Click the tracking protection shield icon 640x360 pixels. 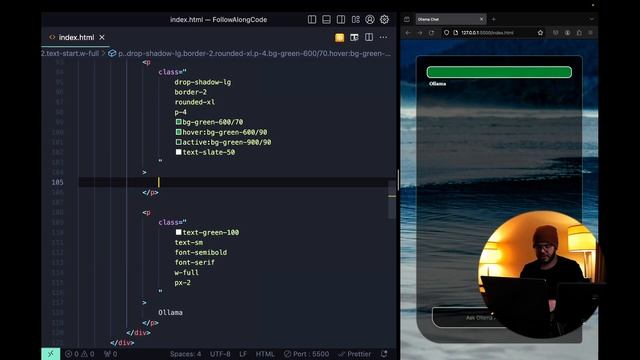[447, 33]
